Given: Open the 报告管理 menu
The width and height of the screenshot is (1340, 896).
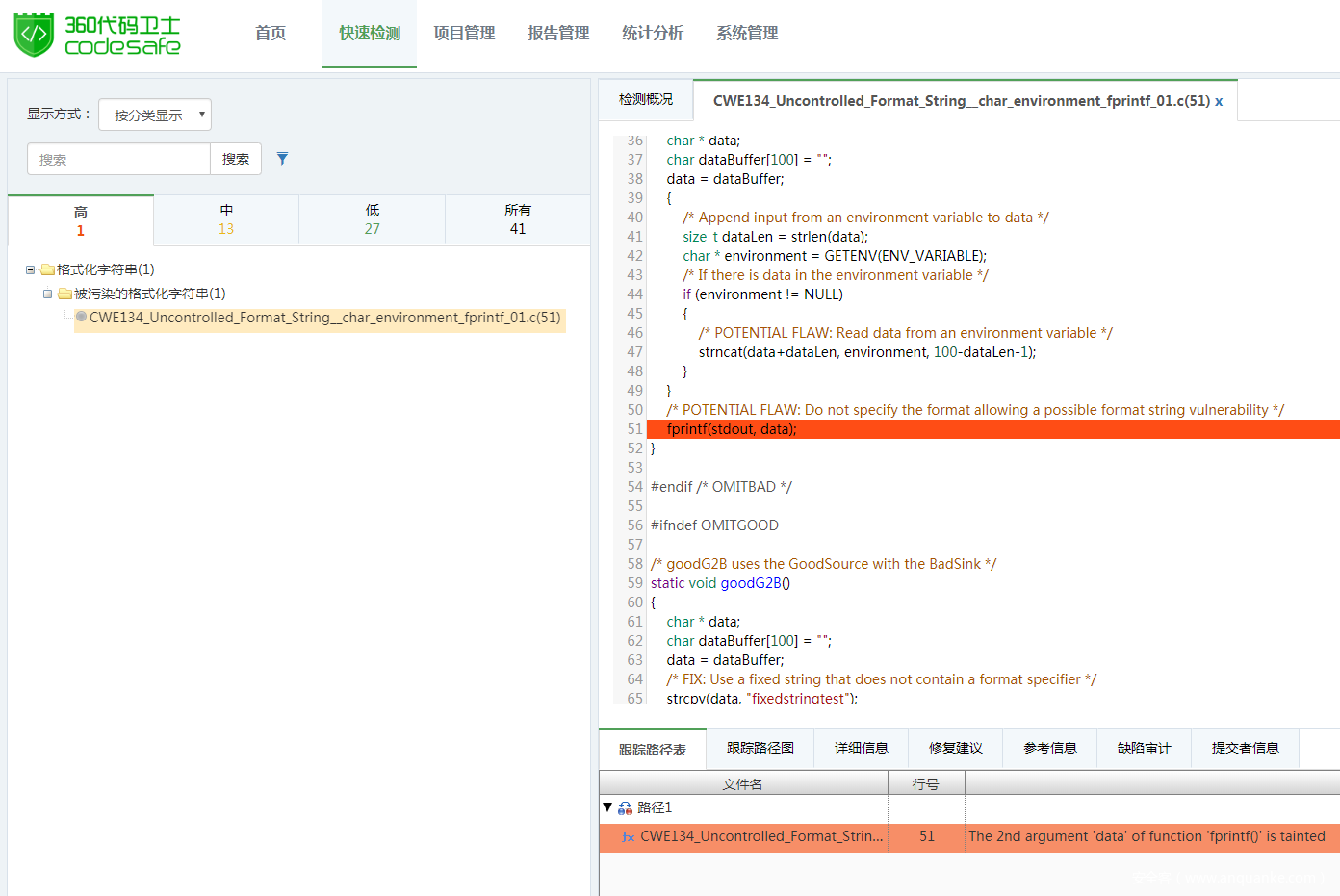Looking at the screenshot, I should coord(558,34).
